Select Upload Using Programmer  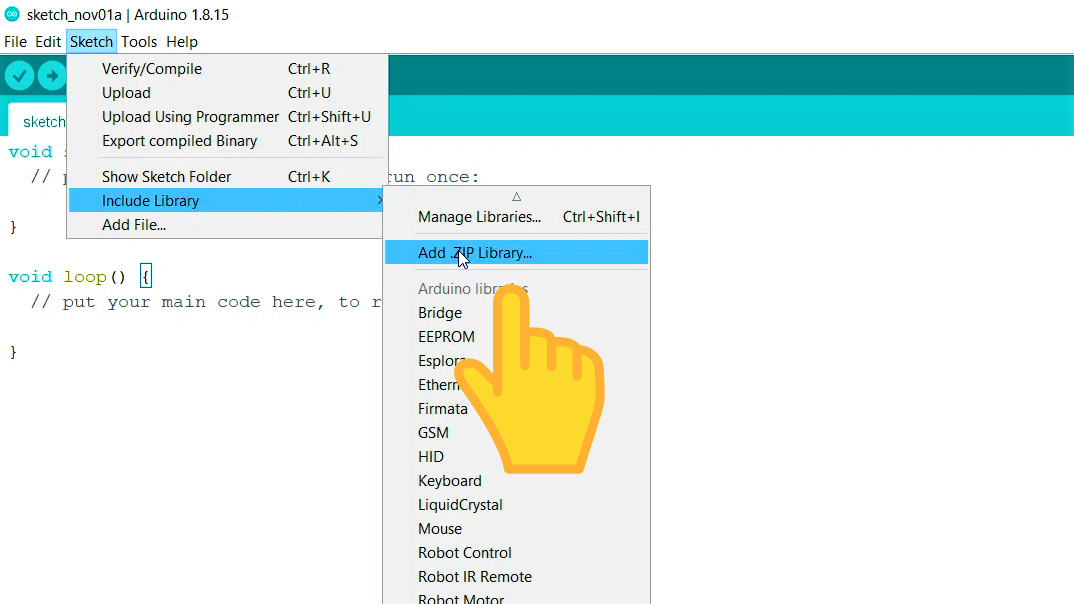pyautogui.click(x=227, y=116)
